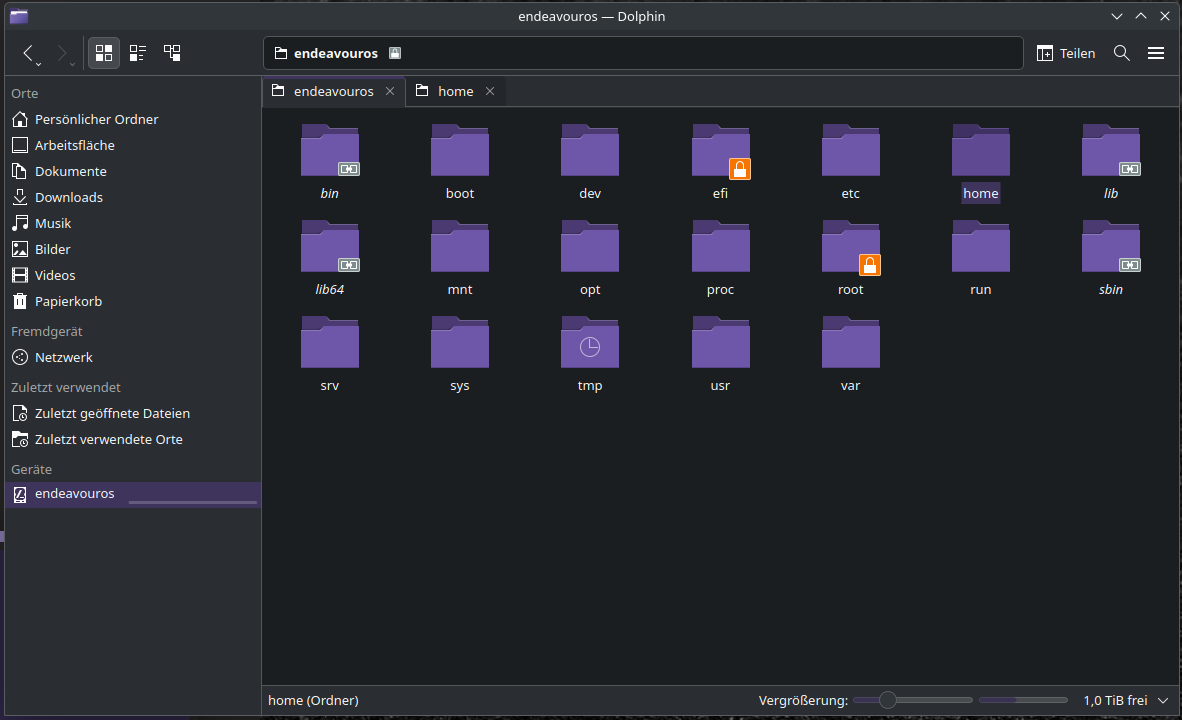Switch to details tree view mode
This screenshot has height=720, width=1182.
pos(172,53)
